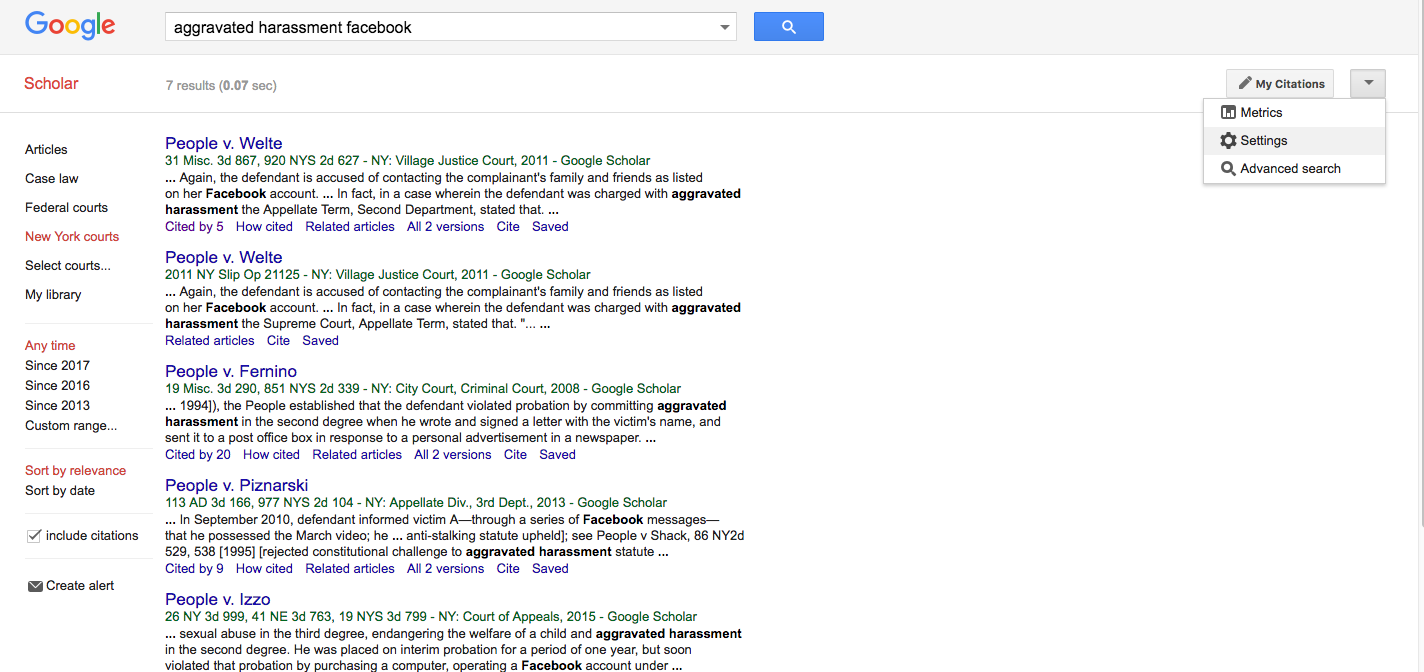The height and width of the screenshot is (672, 1424).
Task: Click the Settings gear icon in dropdown menu
Action: click(1228, 140)
